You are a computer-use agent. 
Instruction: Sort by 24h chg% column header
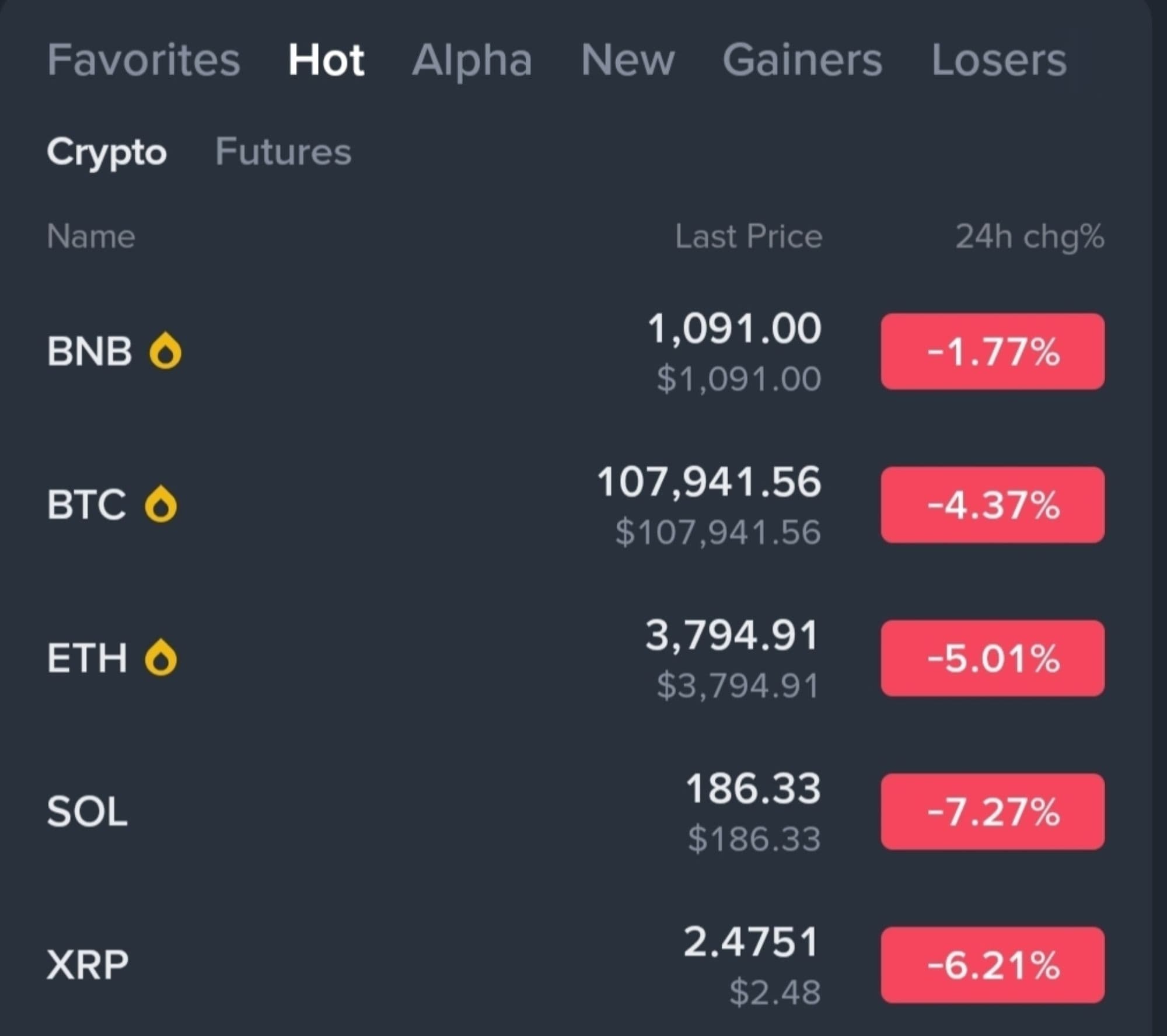pyautogui.click(x=1029, y=236)
